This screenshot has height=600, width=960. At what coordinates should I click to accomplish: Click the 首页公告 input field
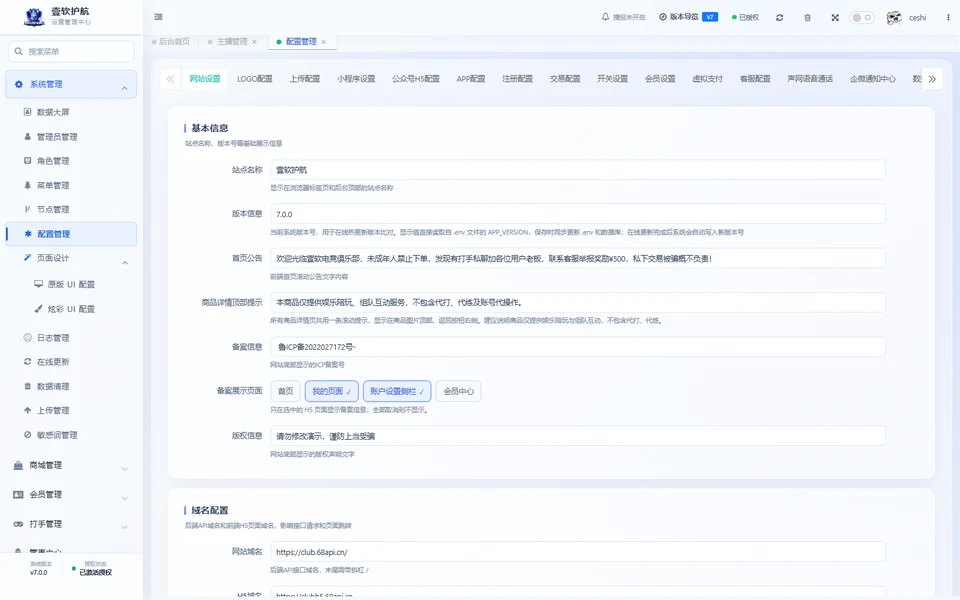coord(578,258)
